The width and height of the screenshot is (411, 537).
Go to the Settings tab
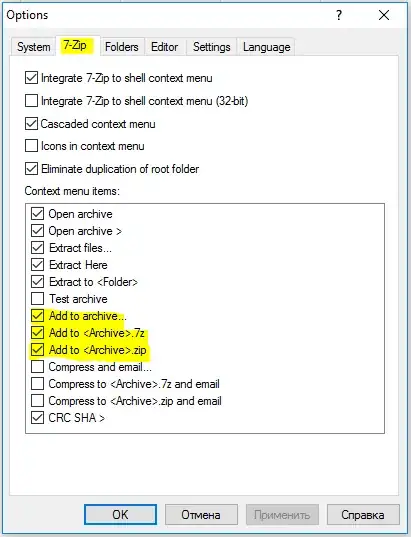pyautogui.click(x=211, y=47)
